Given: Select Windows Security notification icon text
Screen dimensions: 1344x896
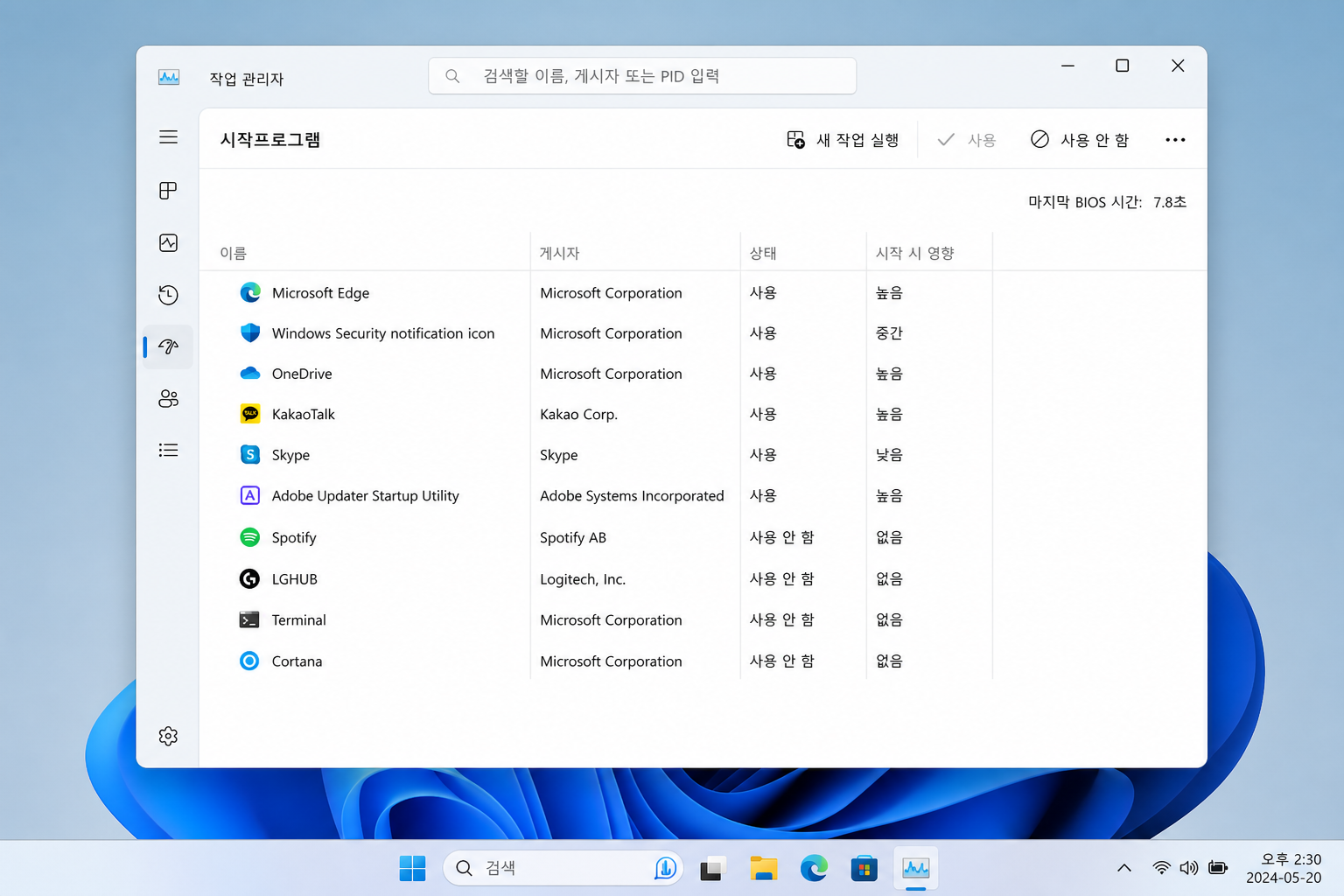Looking at the screenshot, I should pyautogui.click(x=383, y=333).
